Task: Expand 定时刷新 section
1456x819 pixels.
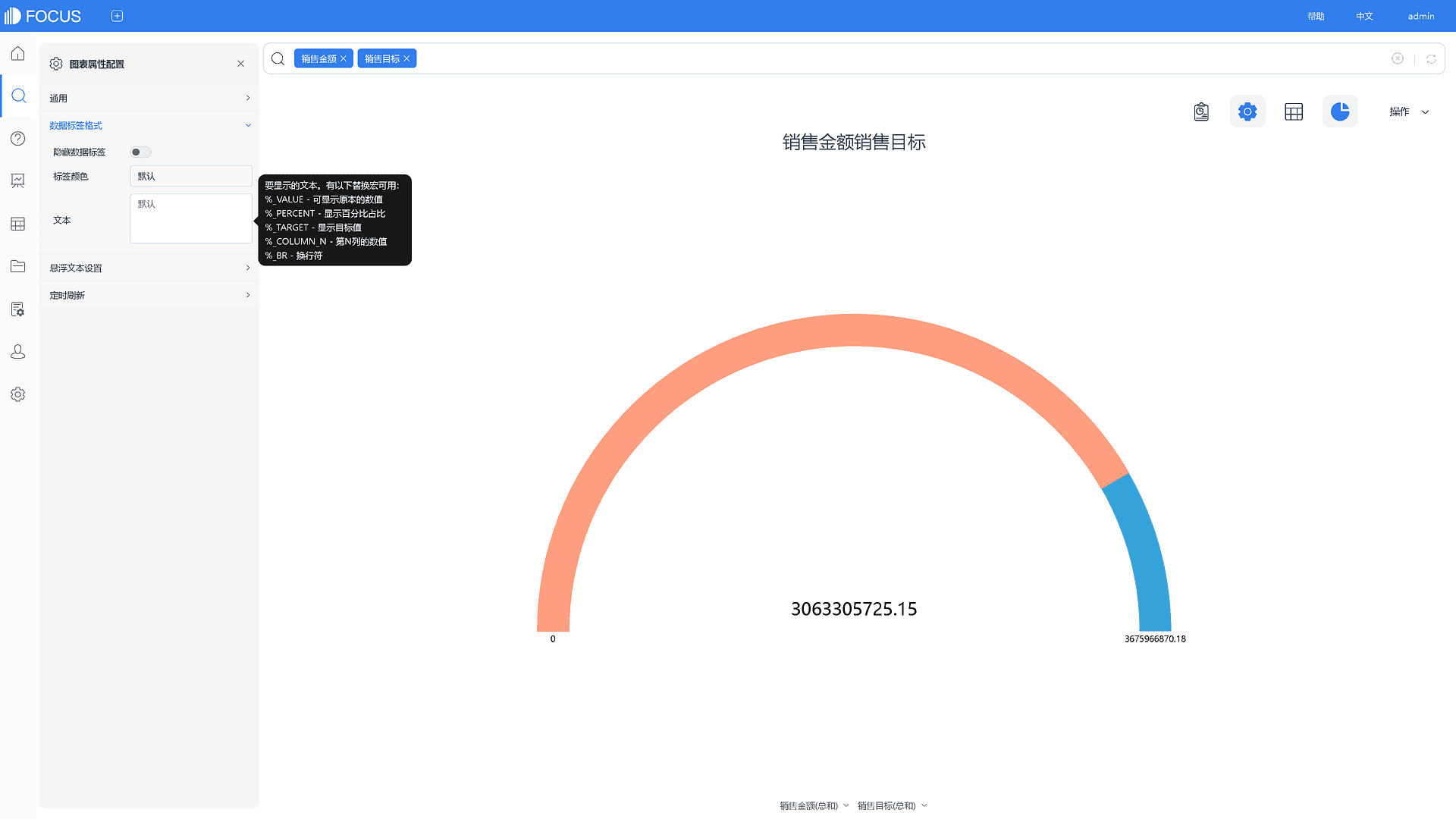Action: point(149,295)
